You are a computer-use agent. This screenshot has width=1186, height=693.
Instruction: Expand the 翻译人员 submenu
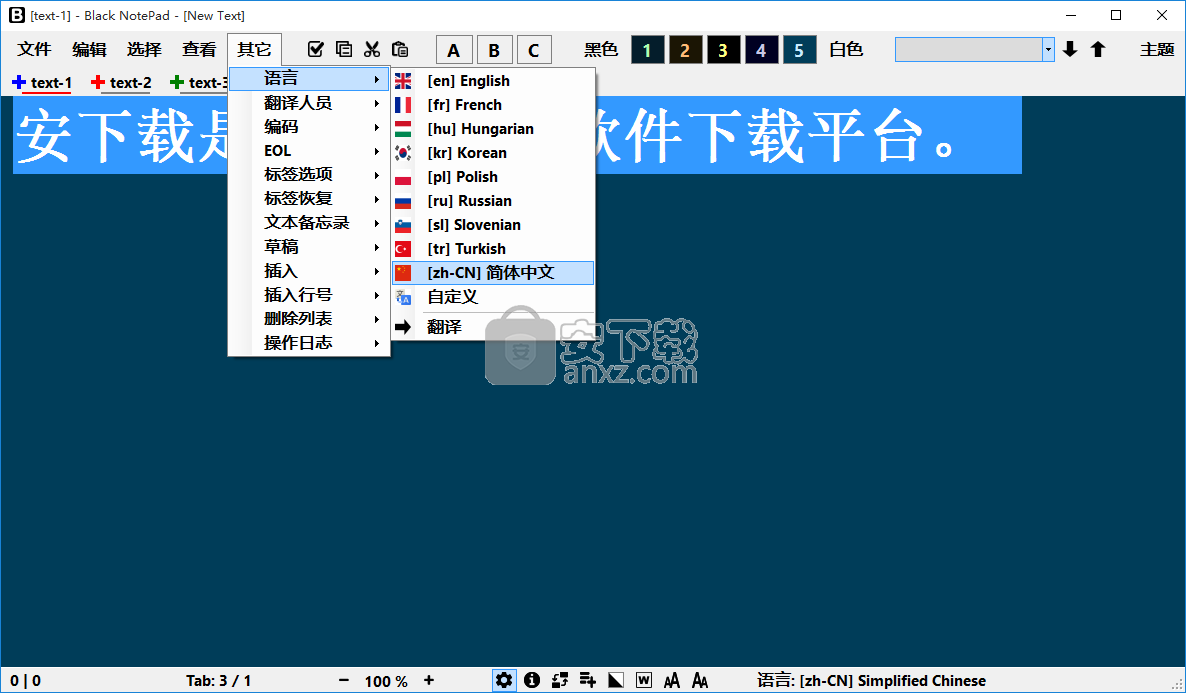tap(309, 103)
